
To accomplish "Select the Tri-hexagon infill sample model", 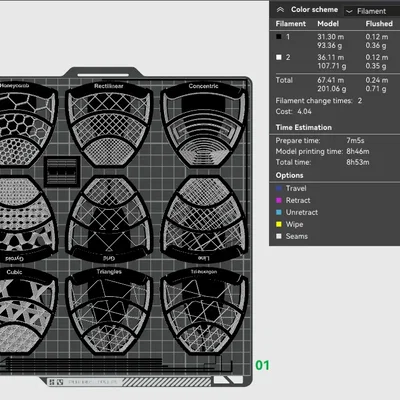I will click(204, 311).
